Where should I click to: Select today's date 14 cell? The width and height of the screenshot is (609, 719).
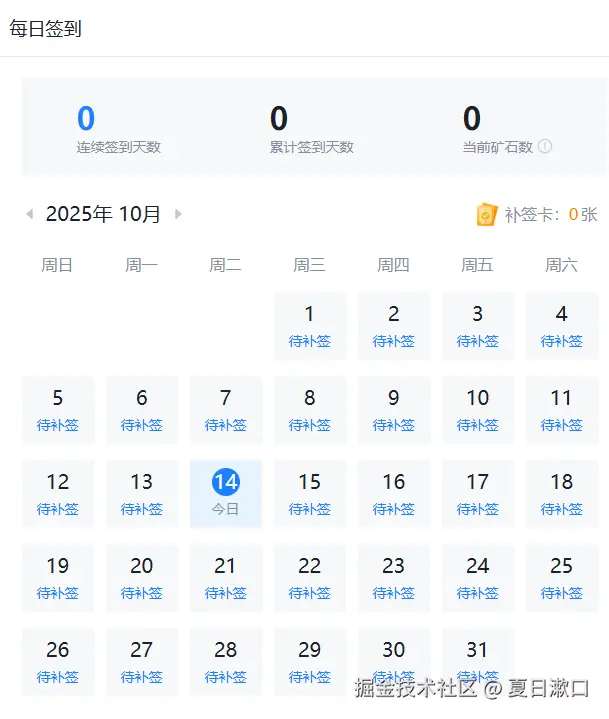(x=226, y=493)
